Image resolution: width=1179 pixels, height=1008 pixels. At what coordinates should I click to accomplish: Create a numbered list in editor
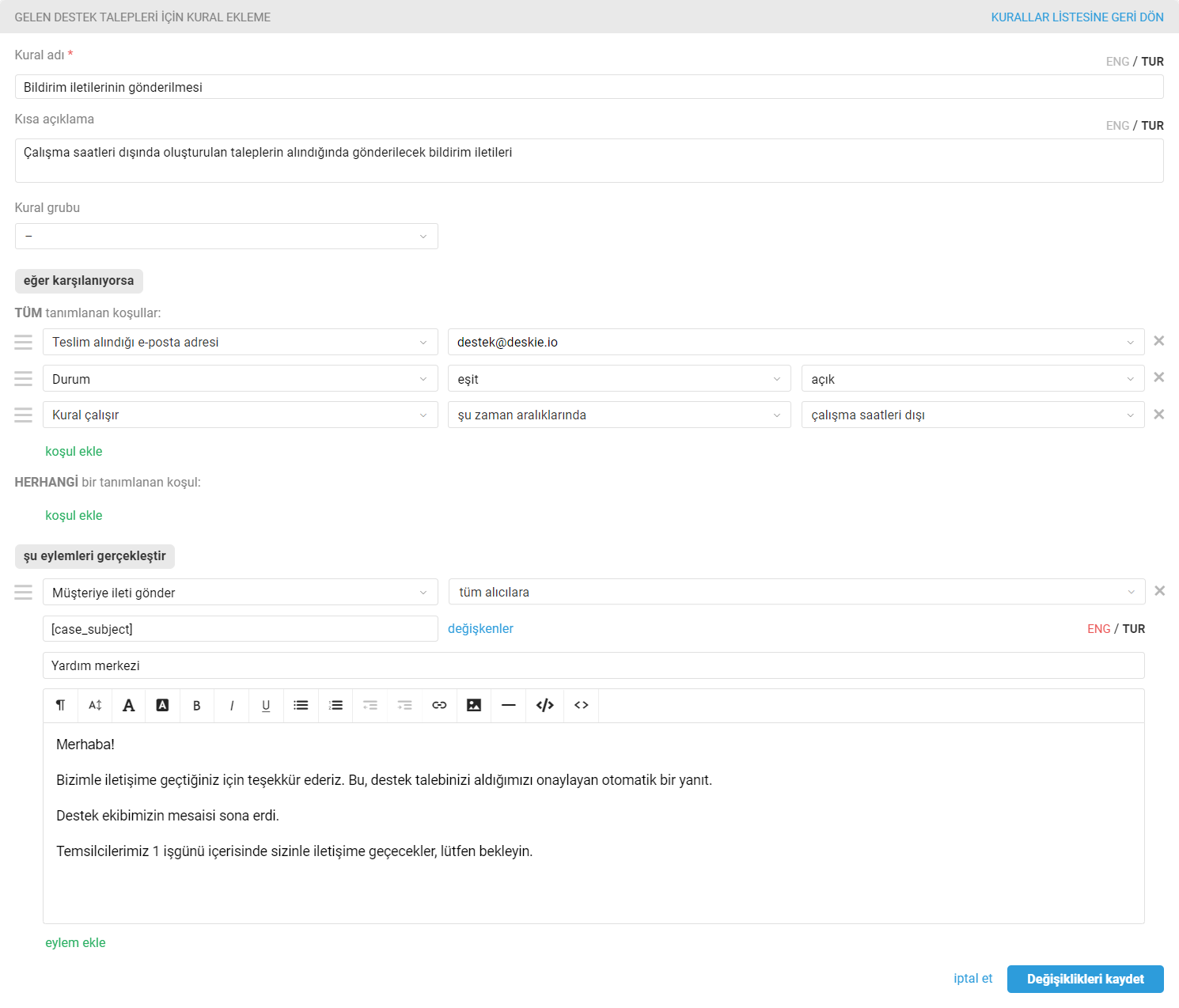pos(336,706)
